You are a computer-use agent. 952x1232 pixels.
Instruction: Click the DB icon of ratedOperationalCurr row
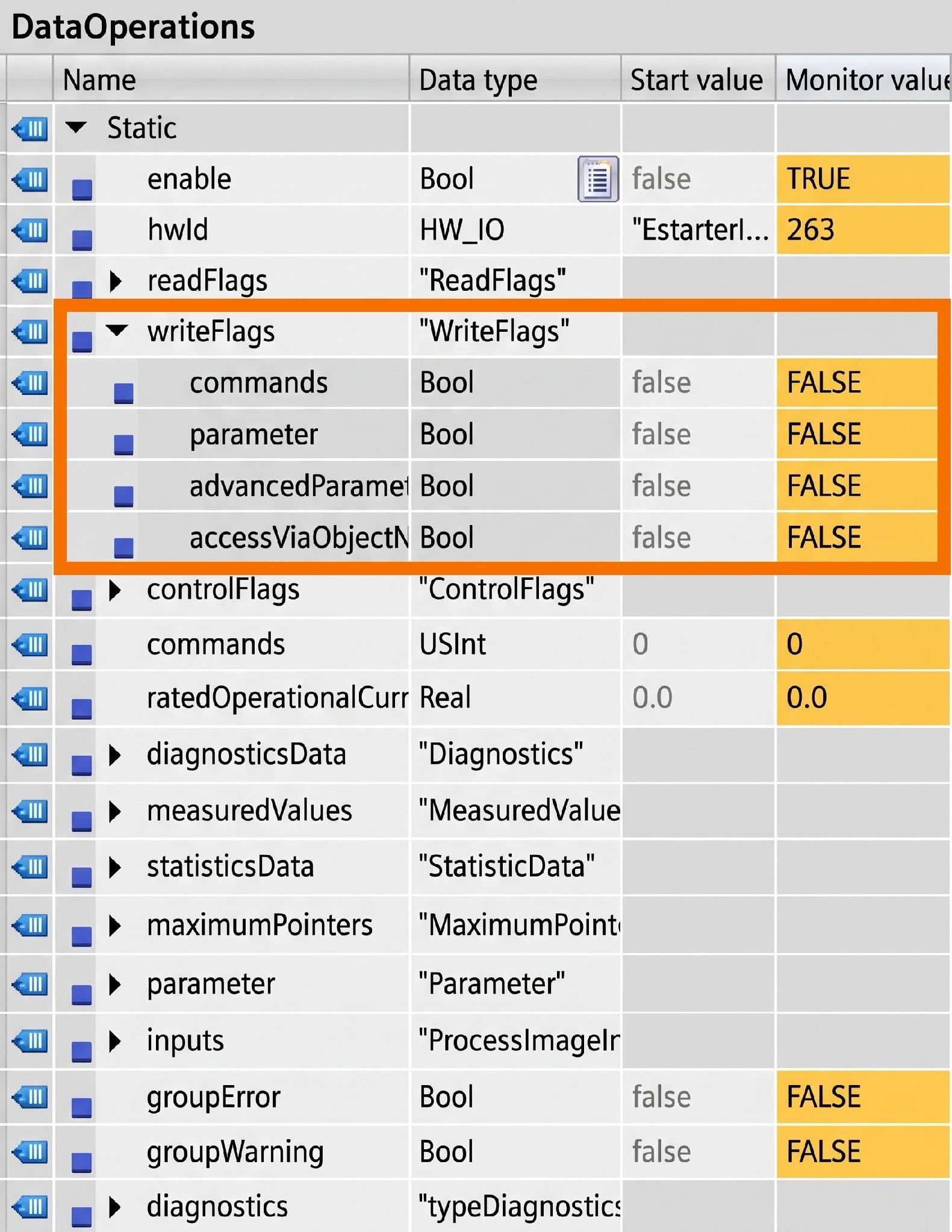point(30,698)
